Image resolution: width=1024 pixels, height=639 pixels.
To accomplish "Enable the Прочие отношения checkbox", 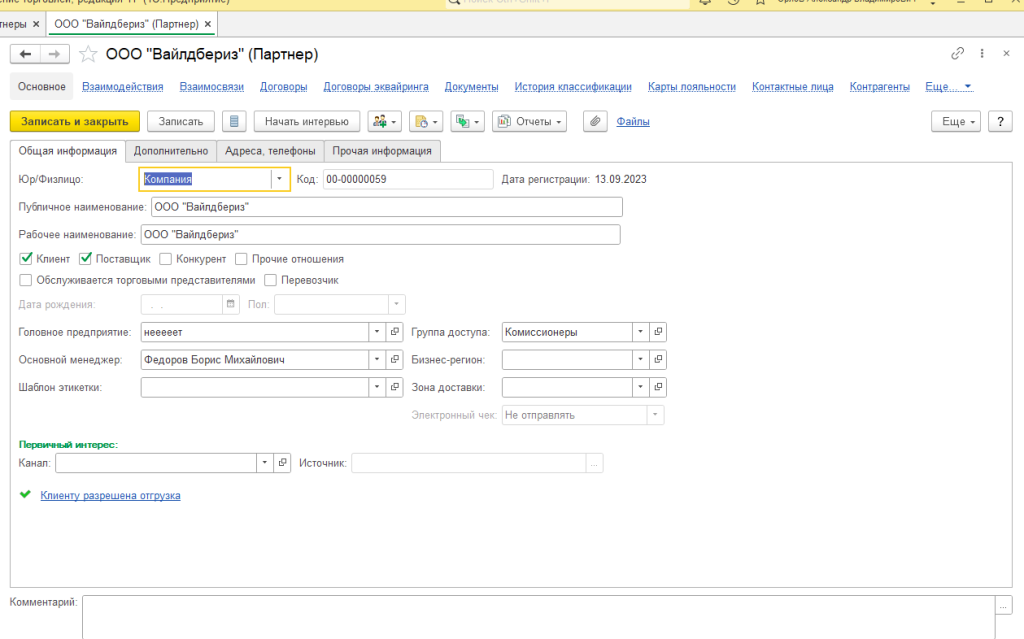I will [x=242, y=259].
